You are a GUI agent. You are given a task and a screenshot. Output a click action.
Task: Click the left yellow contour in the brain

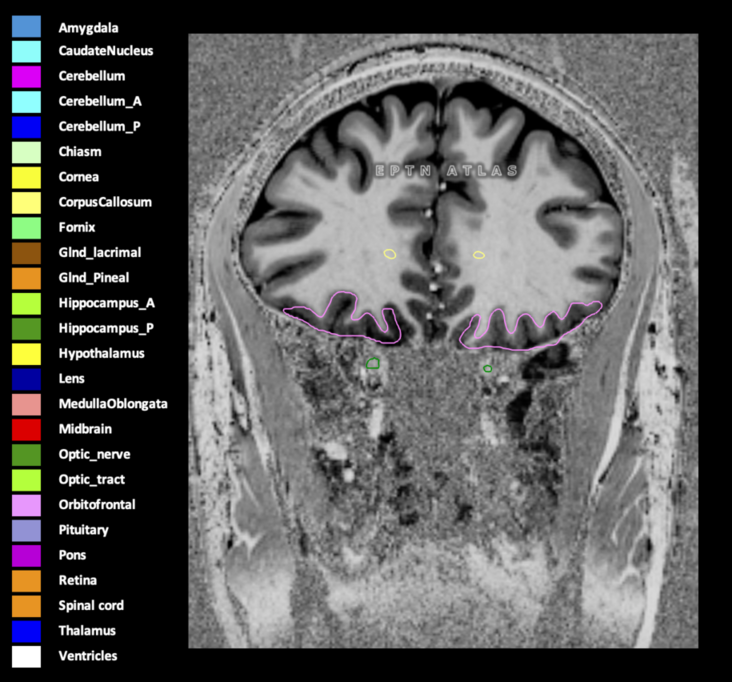pos(390,254)
